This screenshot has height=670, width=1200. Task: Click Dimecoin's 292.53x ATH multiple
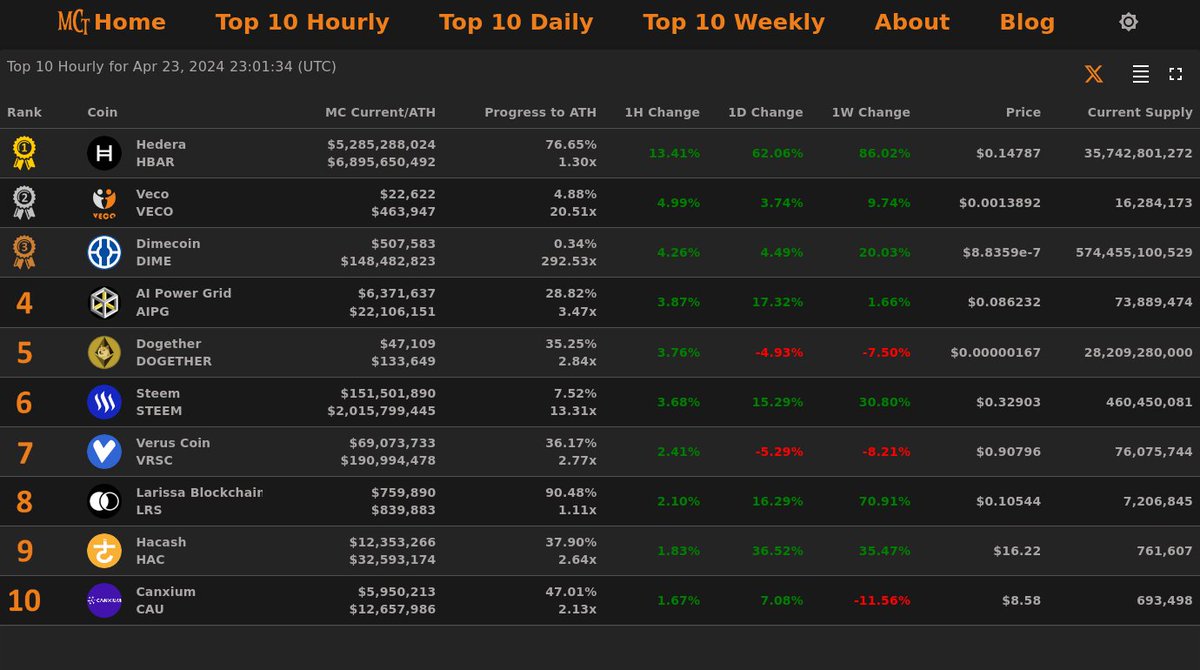569,261
